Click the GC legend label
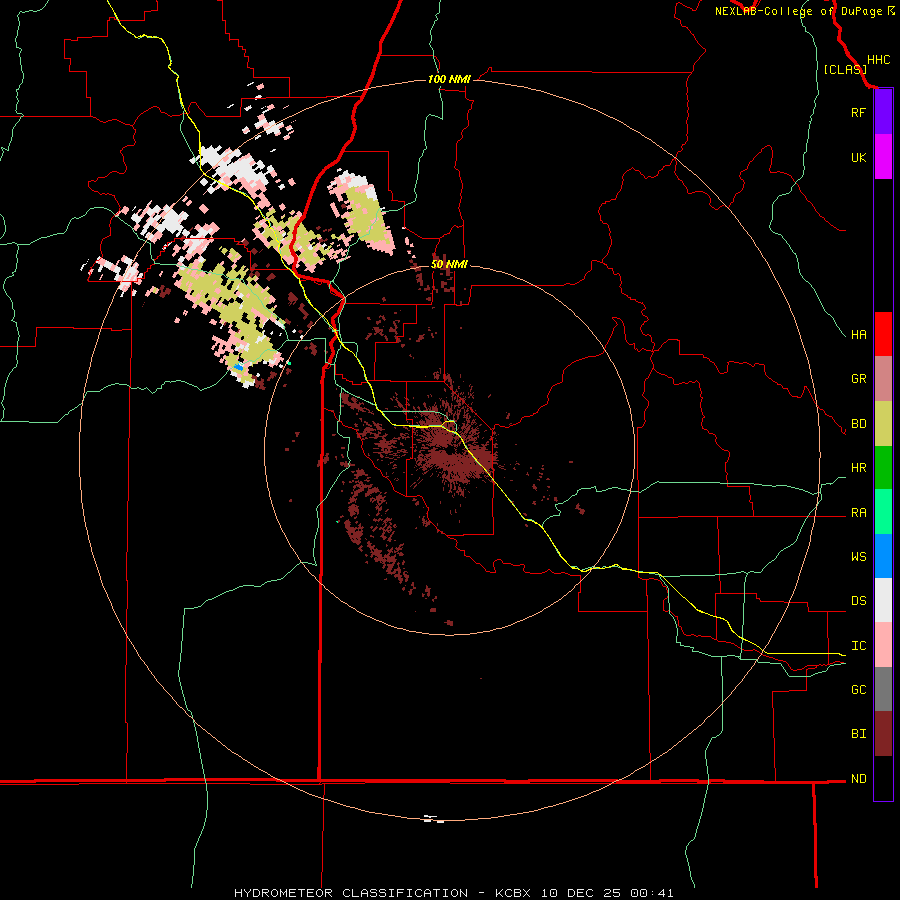 tap(858, 690)
